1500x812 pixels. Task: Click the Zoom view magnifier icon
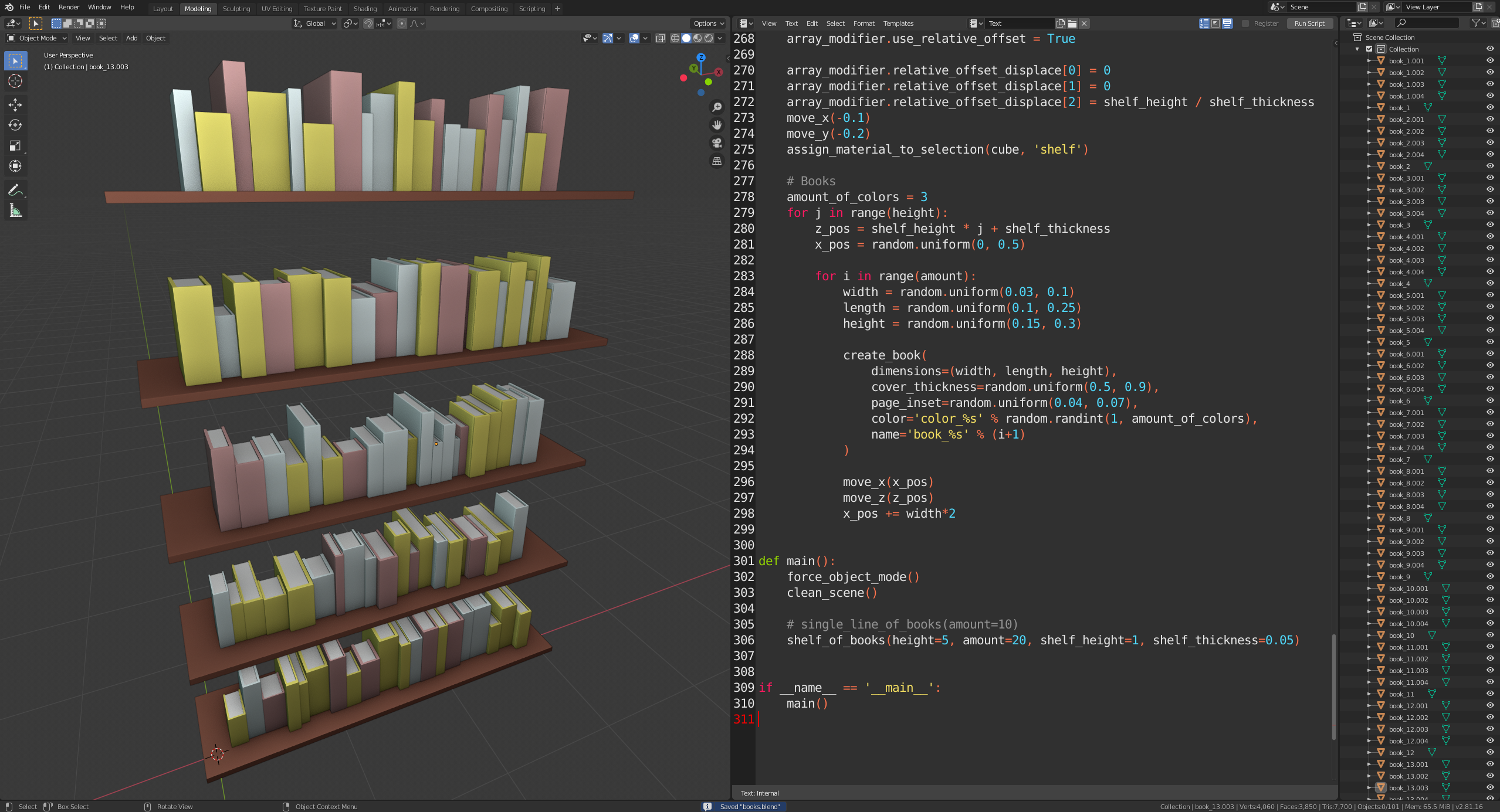tap(717, 107)
